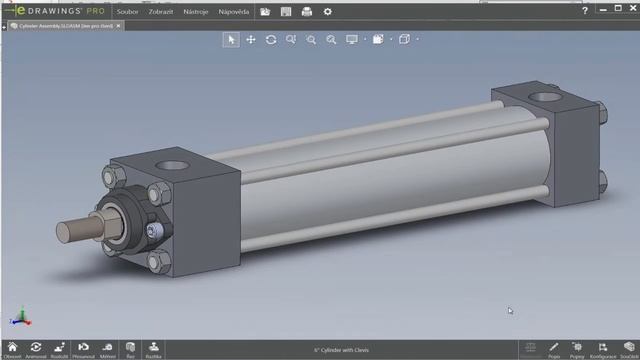Click the monitor display settings icon
Viewport: 640px width, 360px height.
[x=351, y=40]
